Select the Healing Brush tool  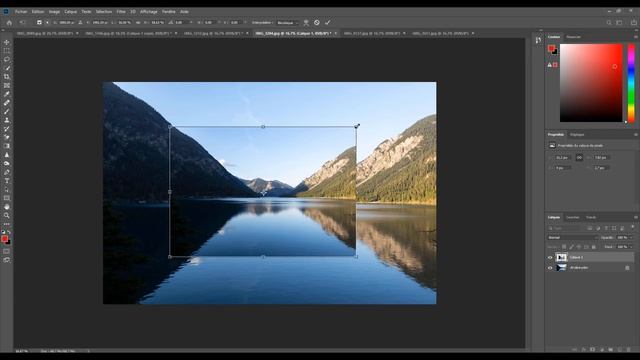7,103
